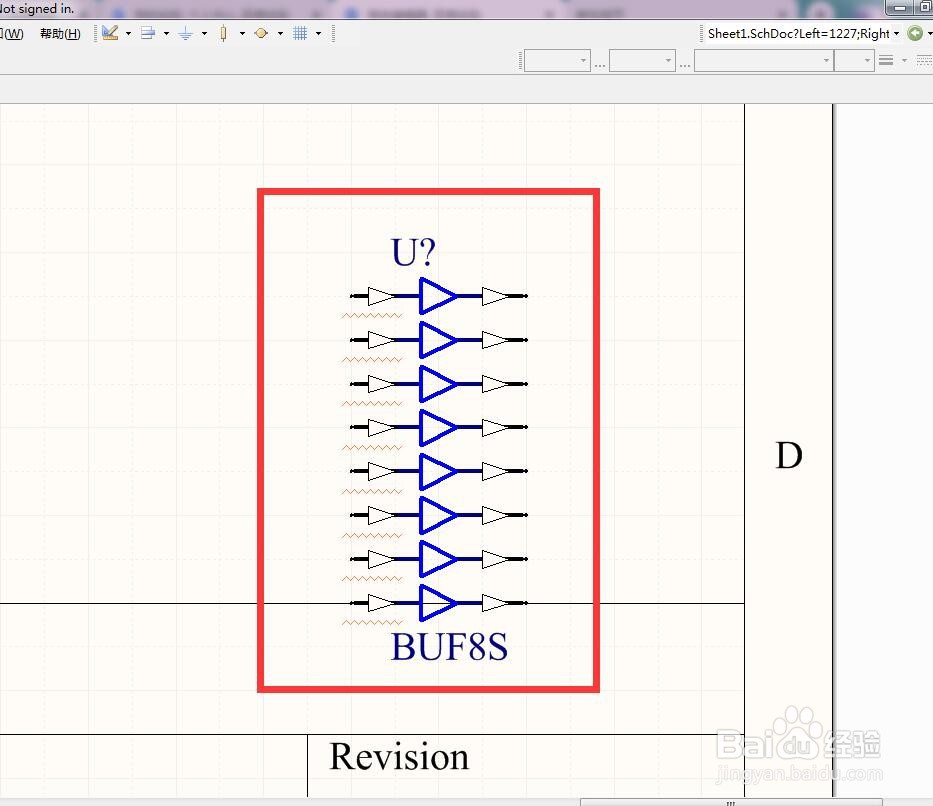Screen dimensions: 933x806
Task: Click the ellipsis button after first combo box
Action: tap(600, 64)
